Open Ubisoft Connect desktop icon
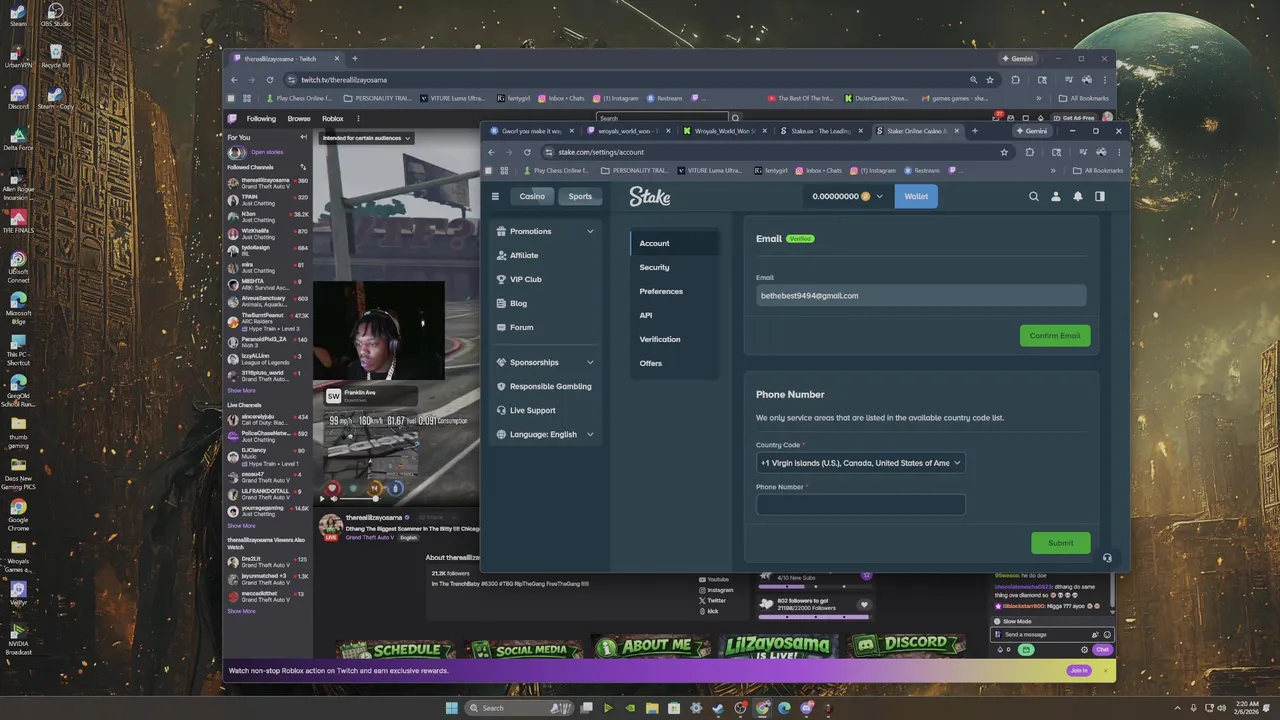The width and height of the screenshot is (1280, 720). [18, 267]
